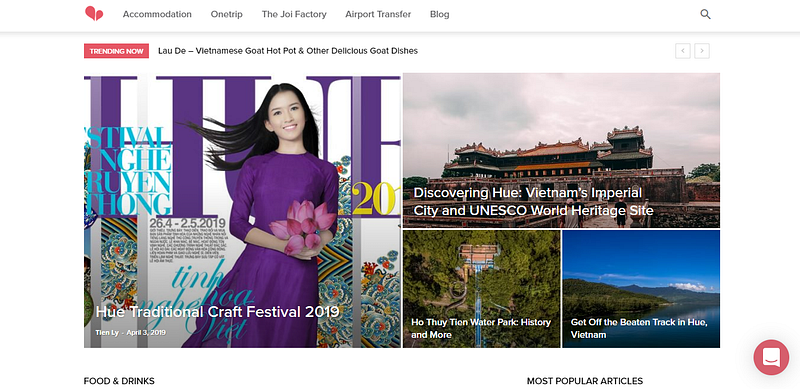Open Ho Thuy Tien Water Park article
This screenshot has width=800, height=389.
click(481, 328)
